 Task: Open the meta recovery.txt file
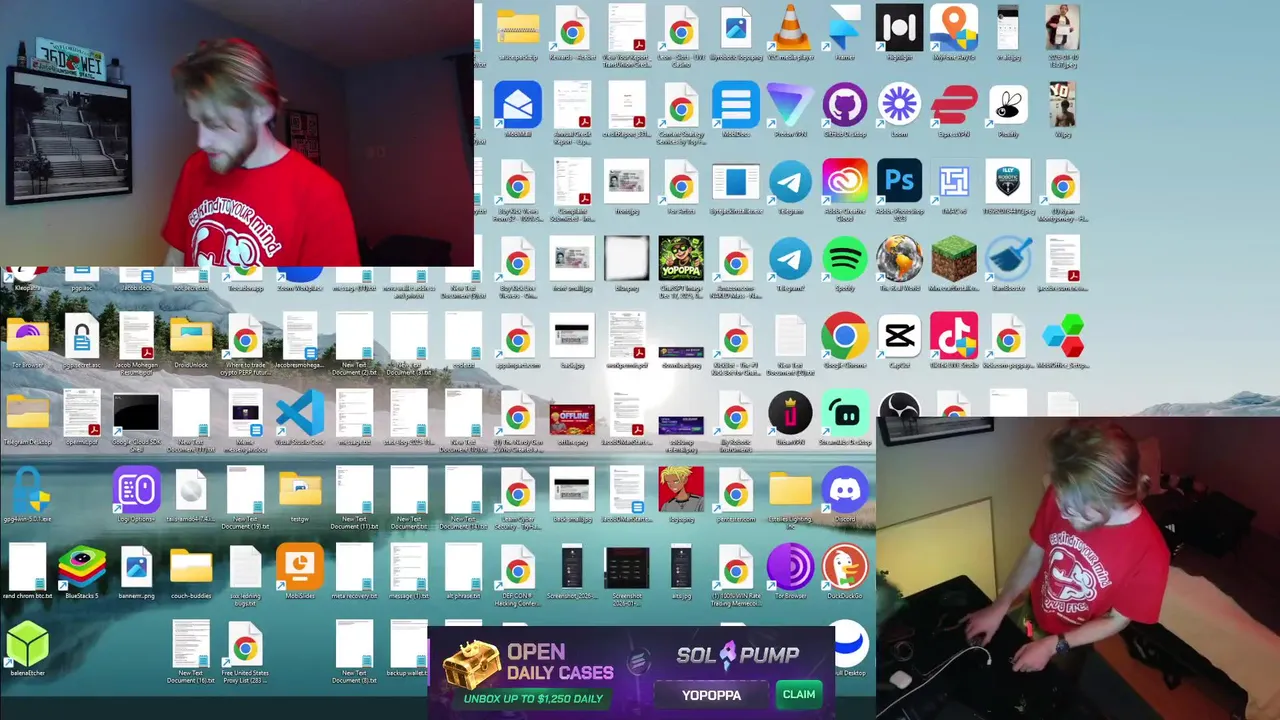tap(354, 567)
